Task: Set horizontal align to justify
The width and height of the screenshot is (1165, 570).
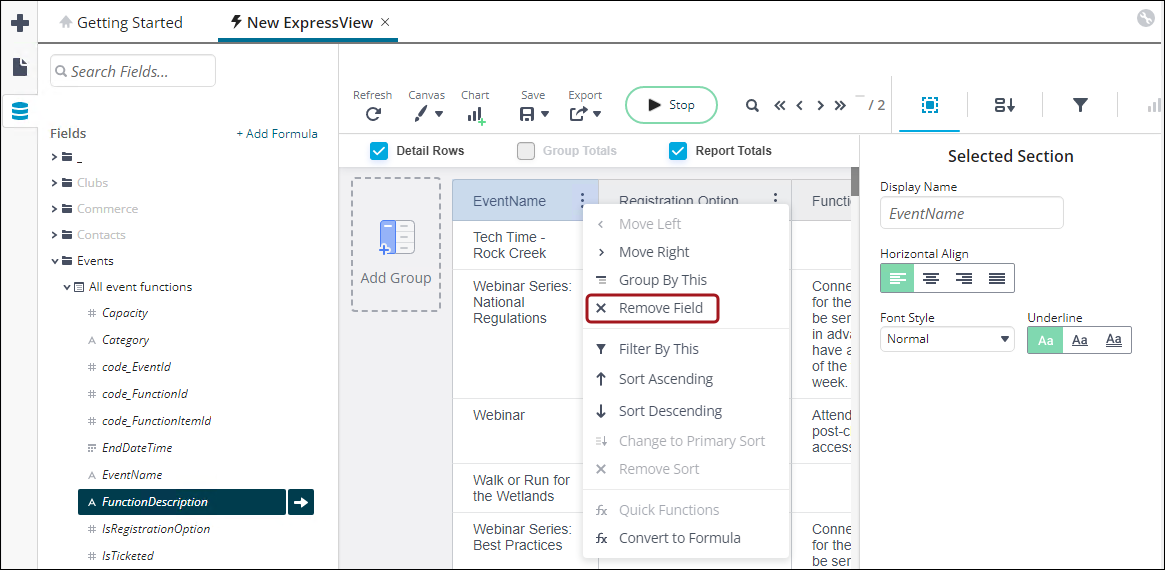Action: [x=997, y=279]
